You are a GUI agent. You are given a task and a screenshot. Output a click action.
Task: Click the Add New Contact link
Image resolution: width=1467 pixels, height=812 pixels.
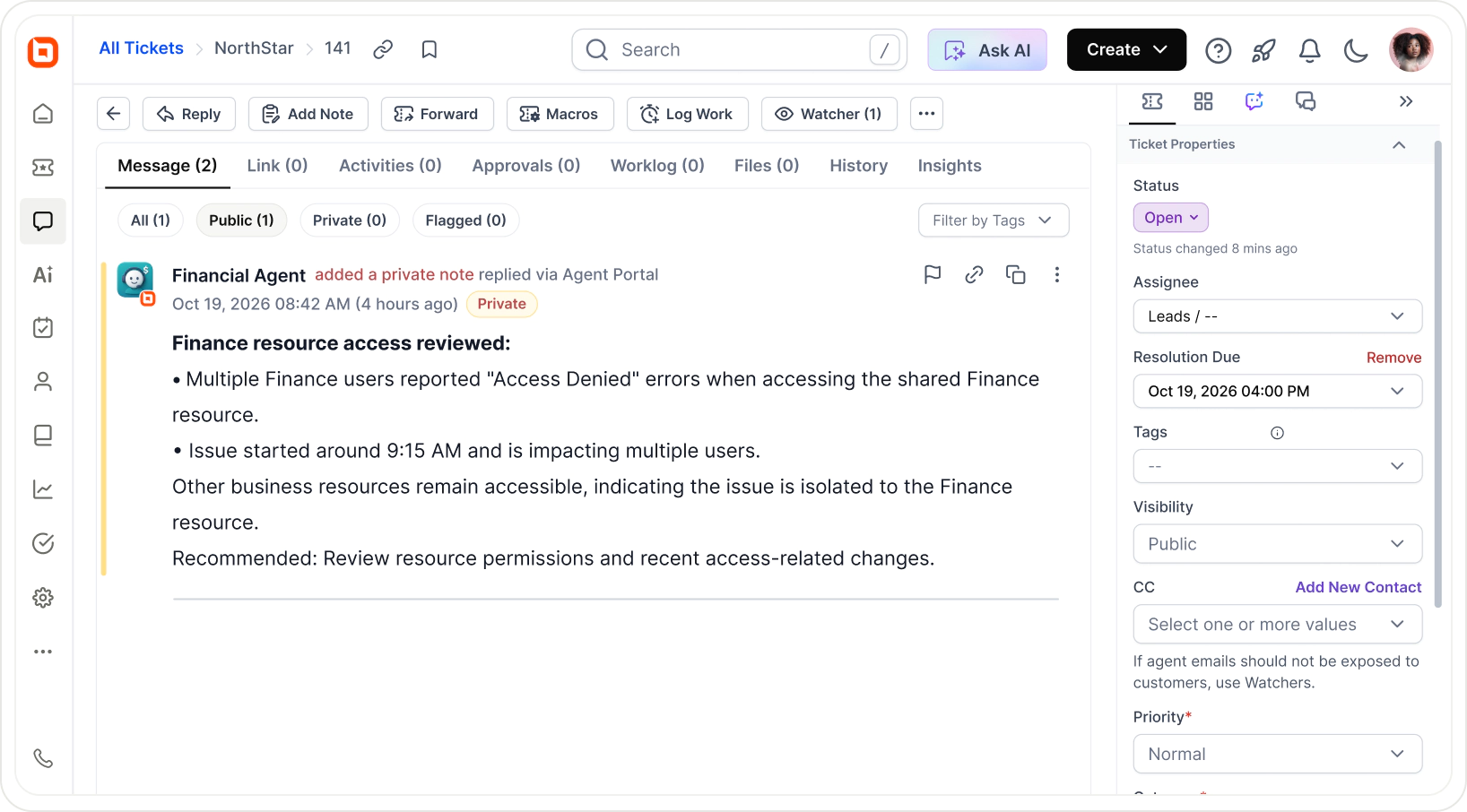tap(1358, 587)
